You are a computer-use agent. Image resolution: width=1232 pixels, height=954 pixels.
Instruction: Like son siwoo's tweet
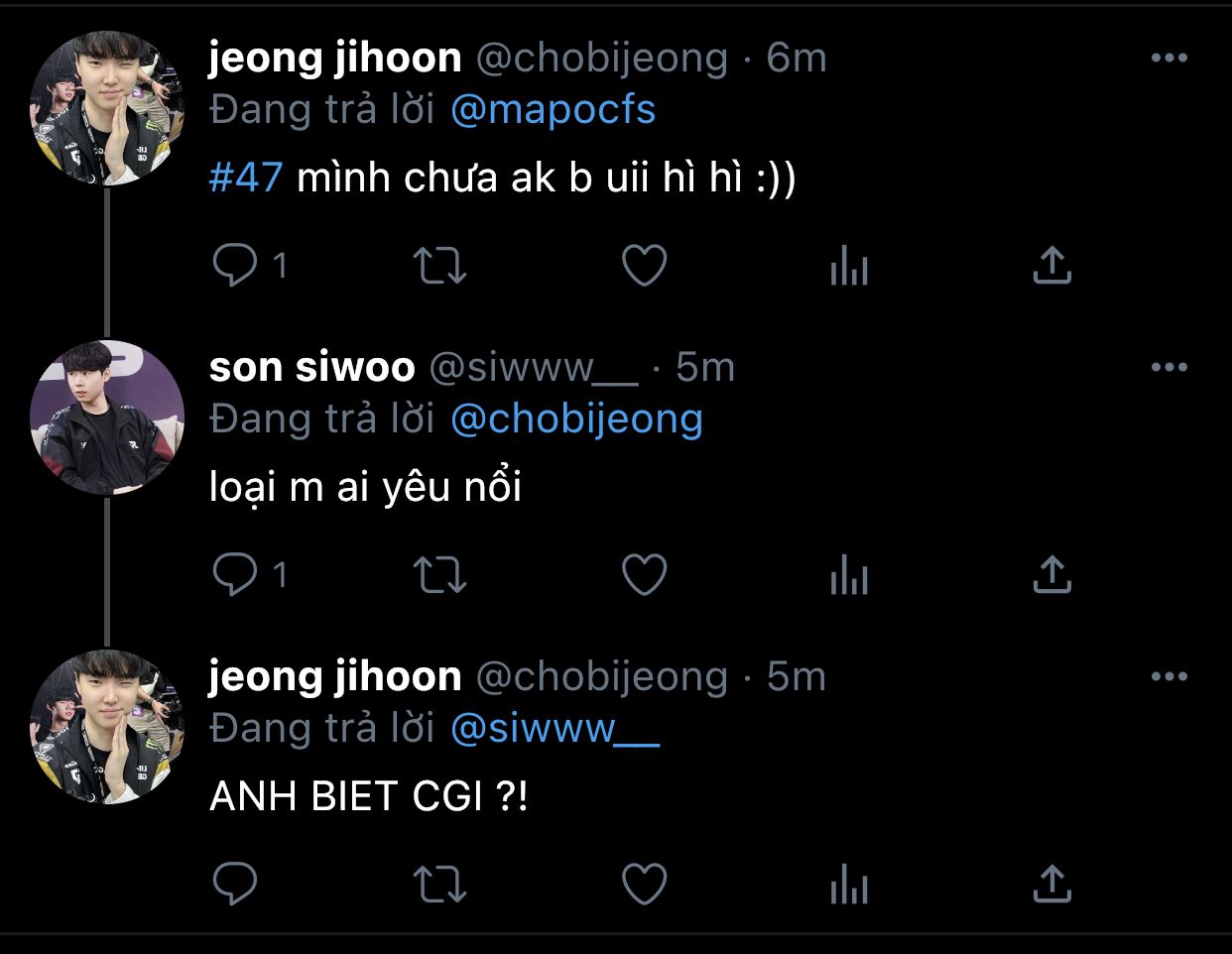(x=644, y=574)
